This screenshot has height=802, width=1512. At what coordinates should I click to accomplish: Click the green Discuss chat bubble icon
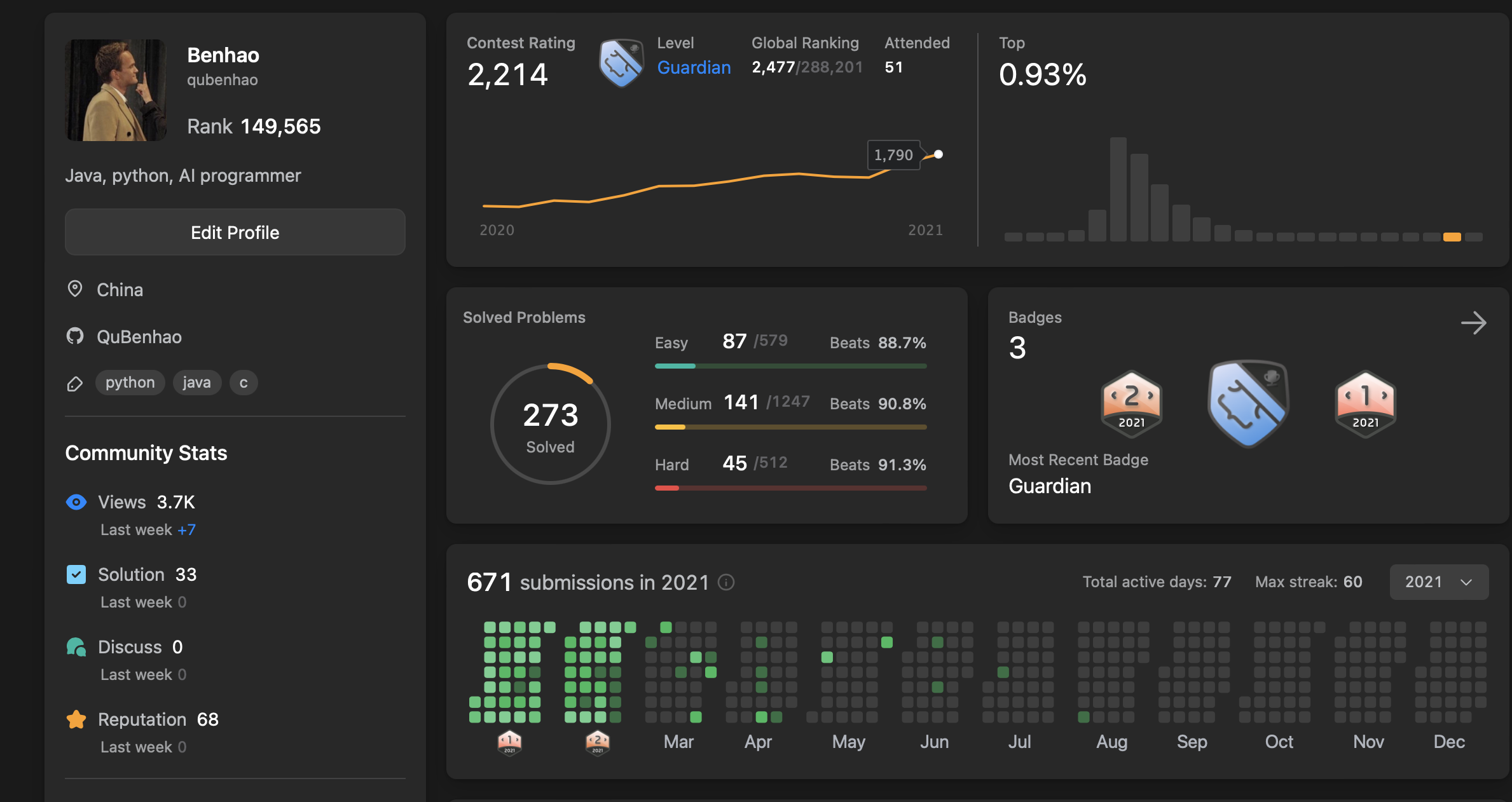tap(76, 647)
